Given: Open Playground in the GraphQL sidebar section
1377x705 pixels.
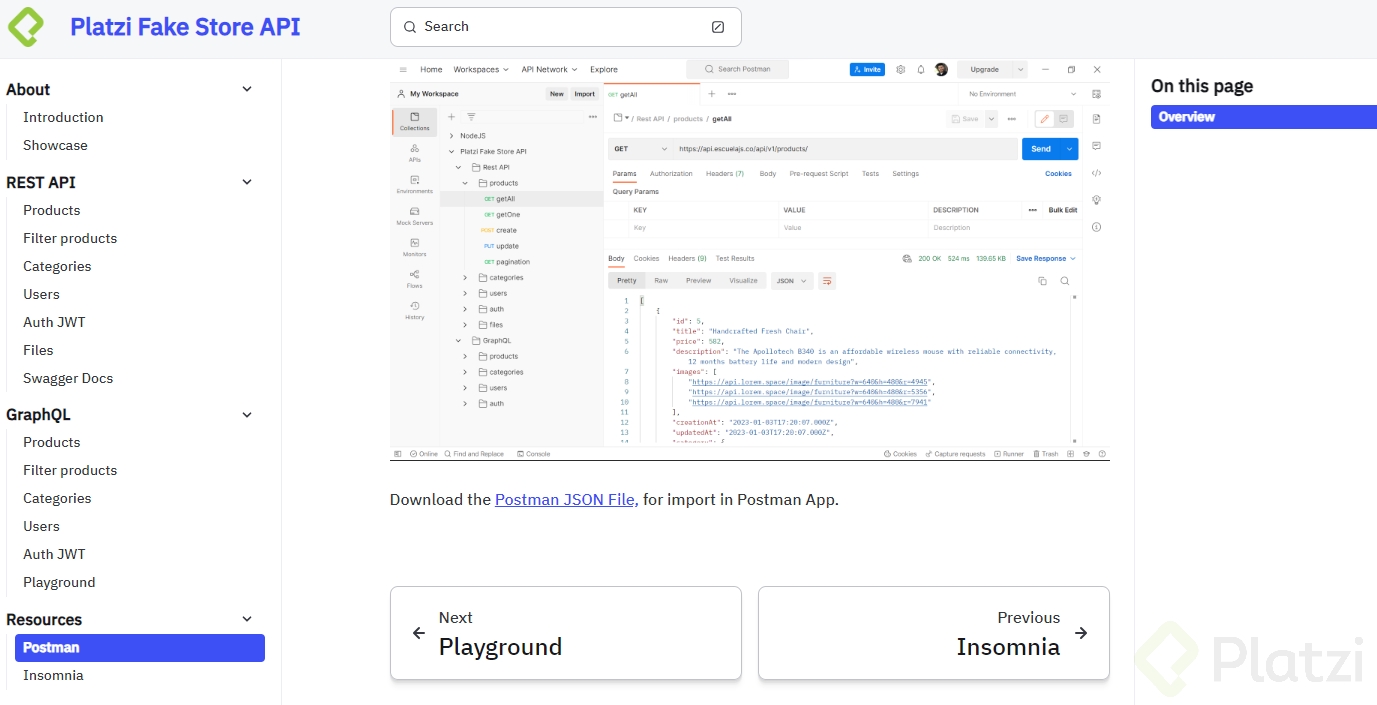Looking at the screenshot, I should (x=59, y=582).
